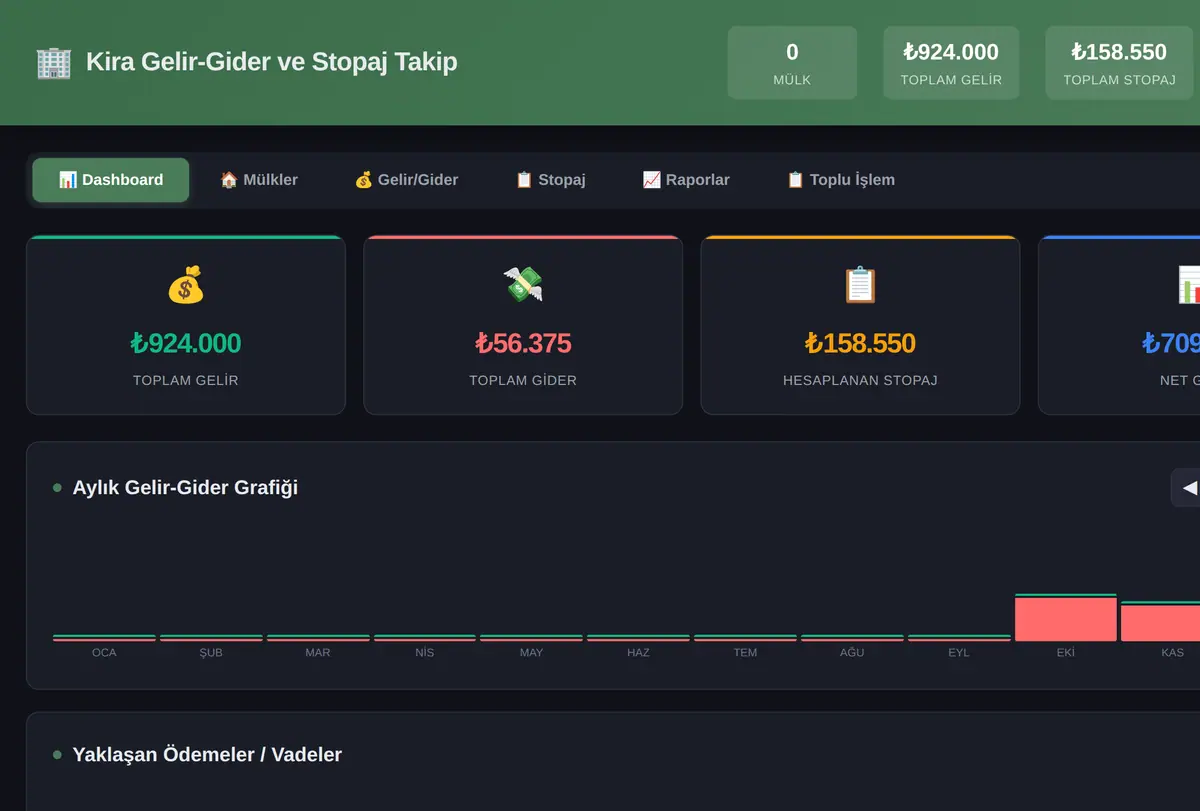Open the Raporlar tab
The height and width of the screenshot is (811, 1200).
click(686, 180)
